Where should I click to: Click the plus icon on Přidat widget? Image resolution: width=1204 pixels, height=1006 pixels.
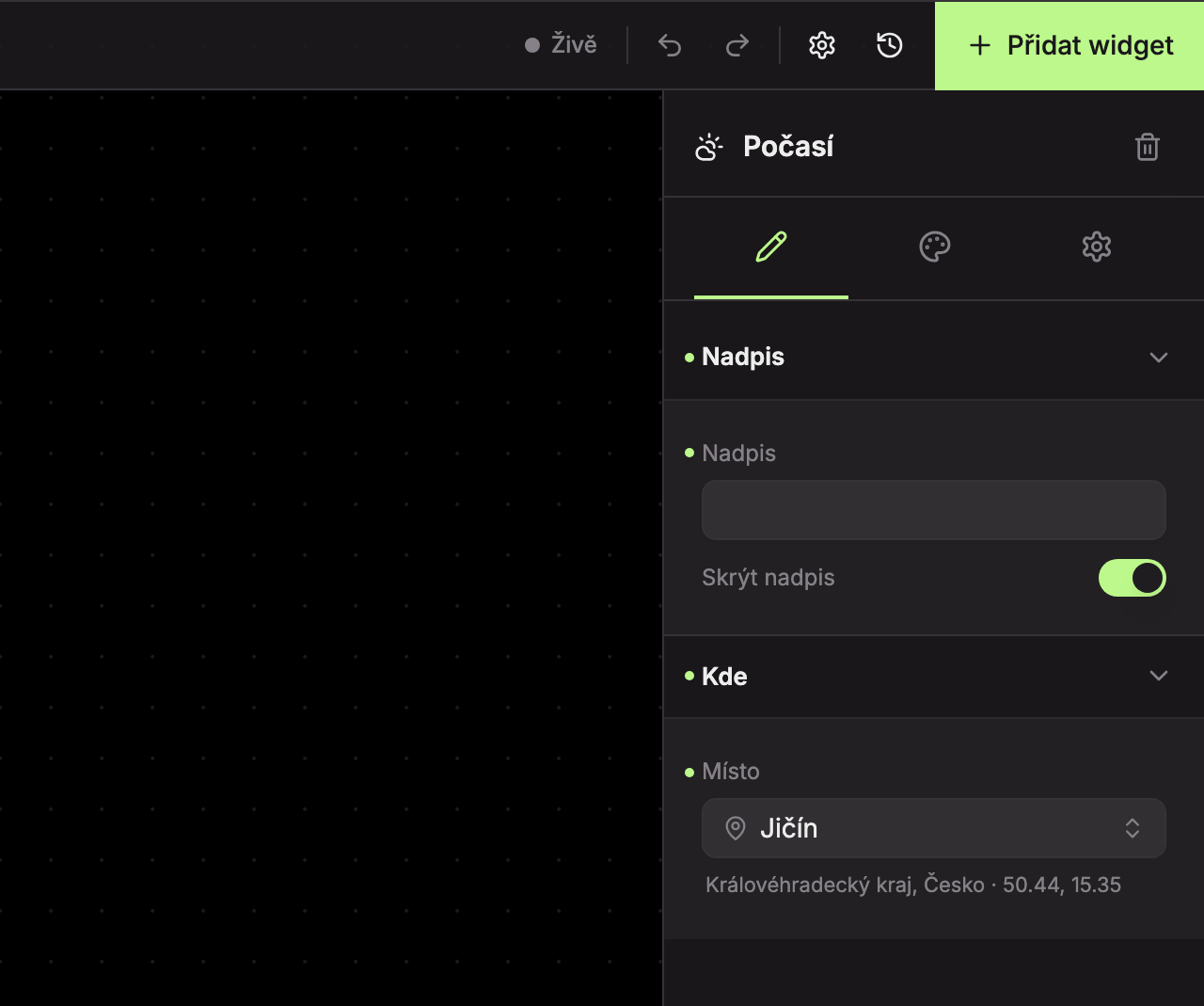click(980, 45)
